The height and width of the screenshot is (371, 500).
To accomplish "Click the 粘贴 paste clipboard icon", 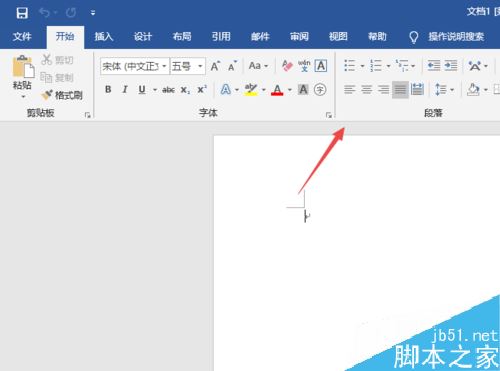I will click(23, 66).
